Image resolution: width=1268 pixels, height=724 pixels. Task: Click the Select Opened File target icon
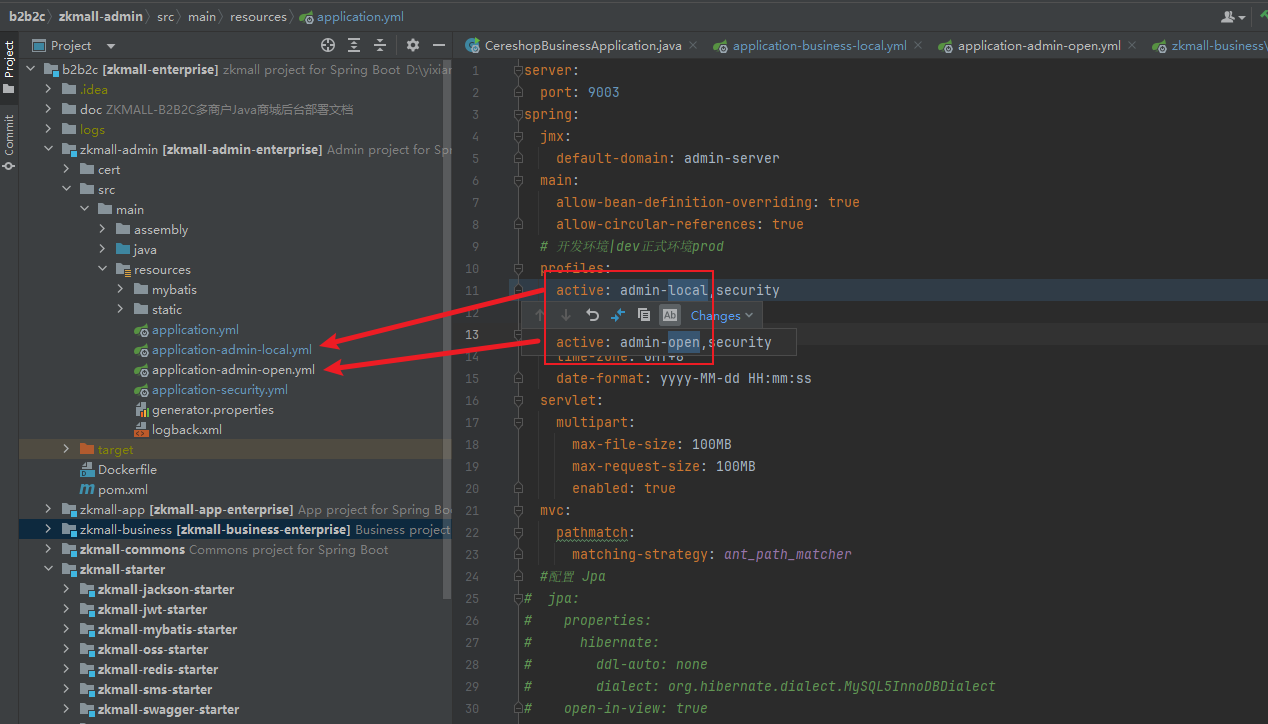(328, 45)
